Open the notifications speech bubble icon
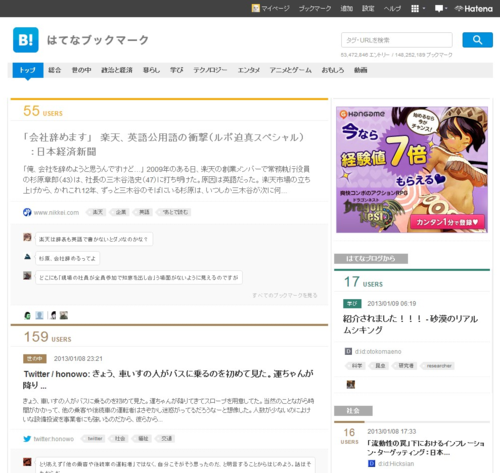This screenshot has width=500, height=473. (439, 9)
